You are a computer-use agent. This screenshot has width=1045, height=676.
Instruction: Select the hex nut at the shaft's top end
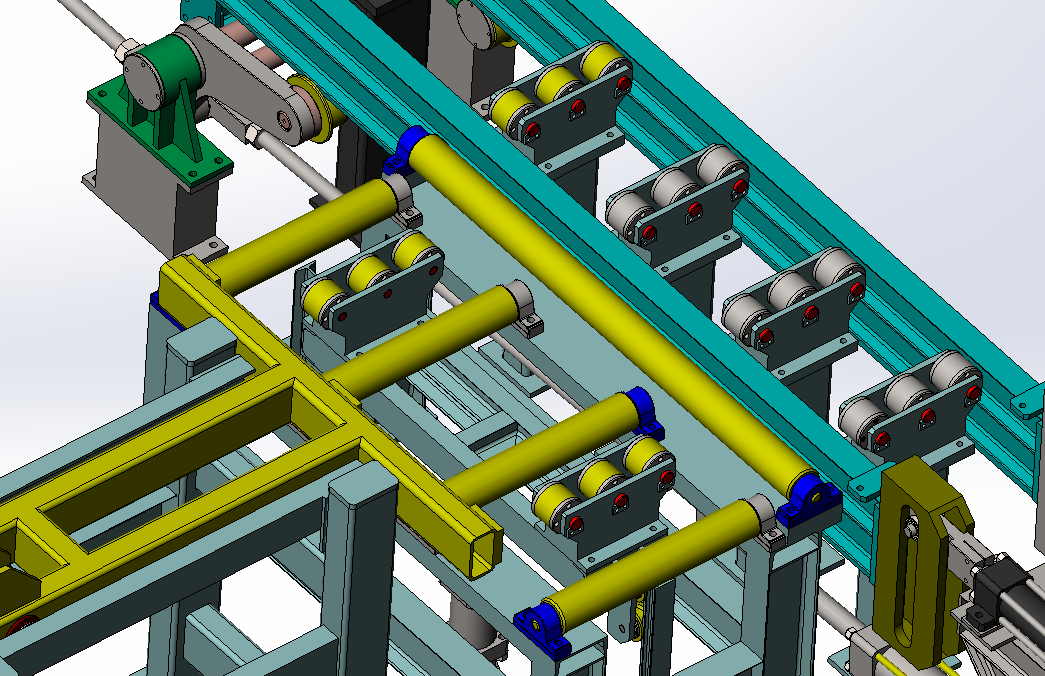coord(127,49)
